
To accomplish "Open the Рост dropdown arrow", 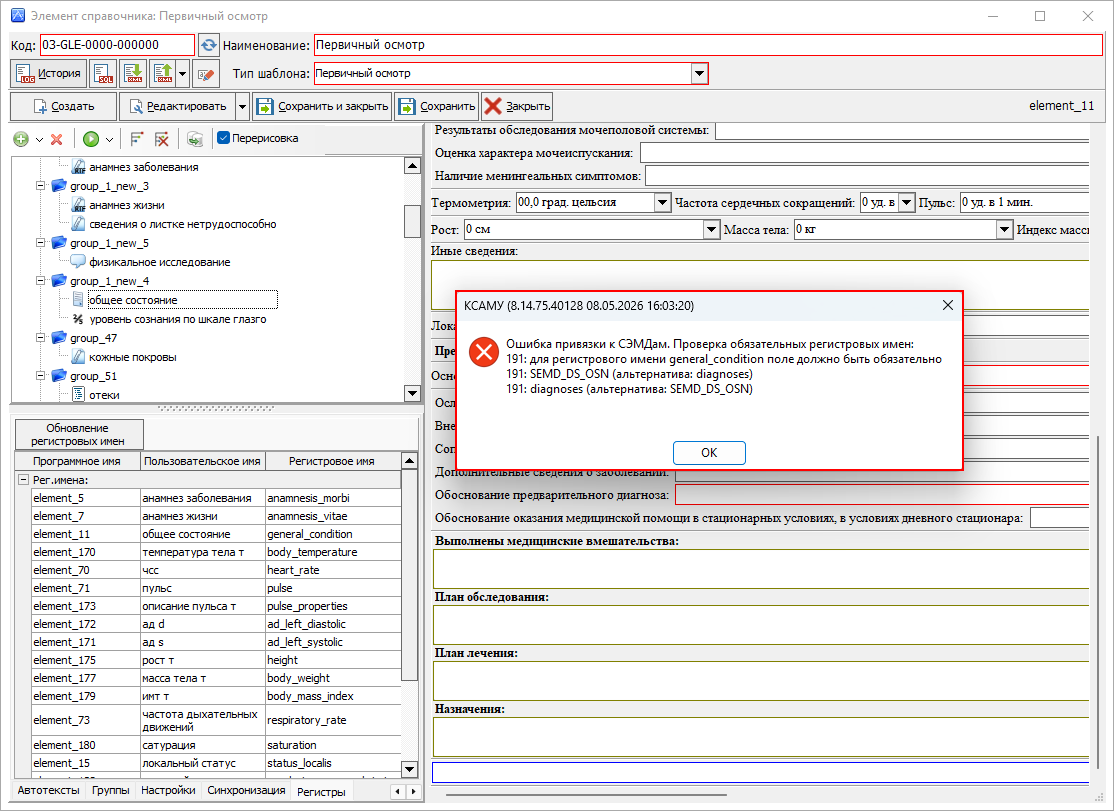I will 711,229.
